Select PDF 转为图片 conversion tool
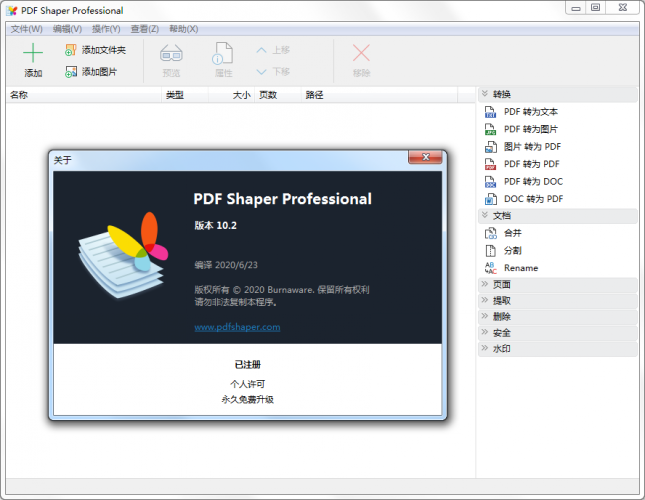Image resolution: width=645 pixels, height=500 pixels. 531,130
